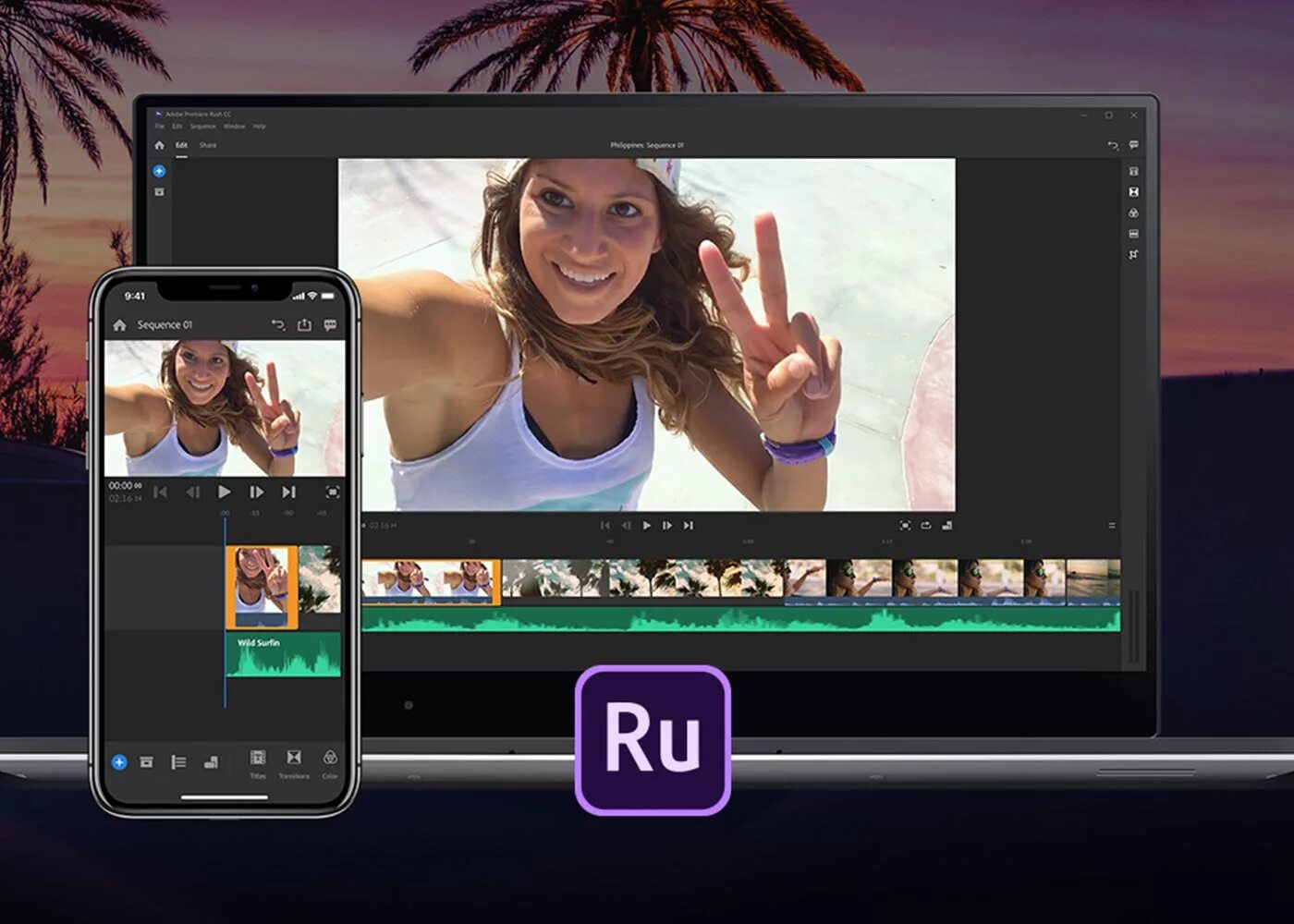Open the Sequence menu in Premiere Rush

[x=202, y=127]
